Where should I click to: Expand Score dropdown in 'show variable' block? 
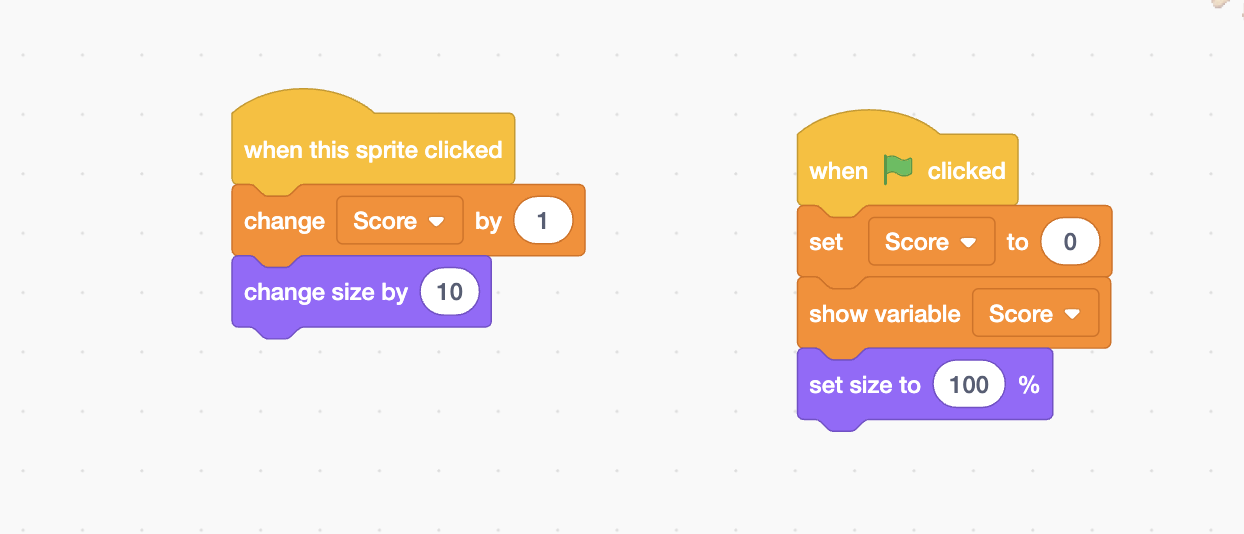click(1035, 314)
